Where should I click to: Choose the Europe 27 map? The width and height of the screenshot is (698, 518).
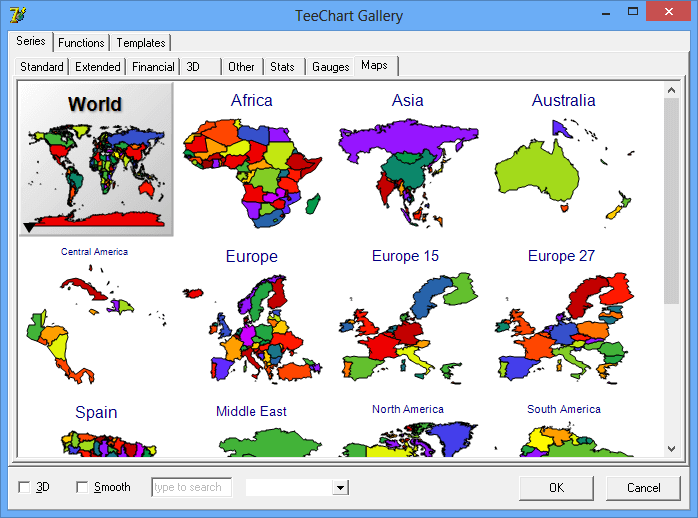click(564, 315)
